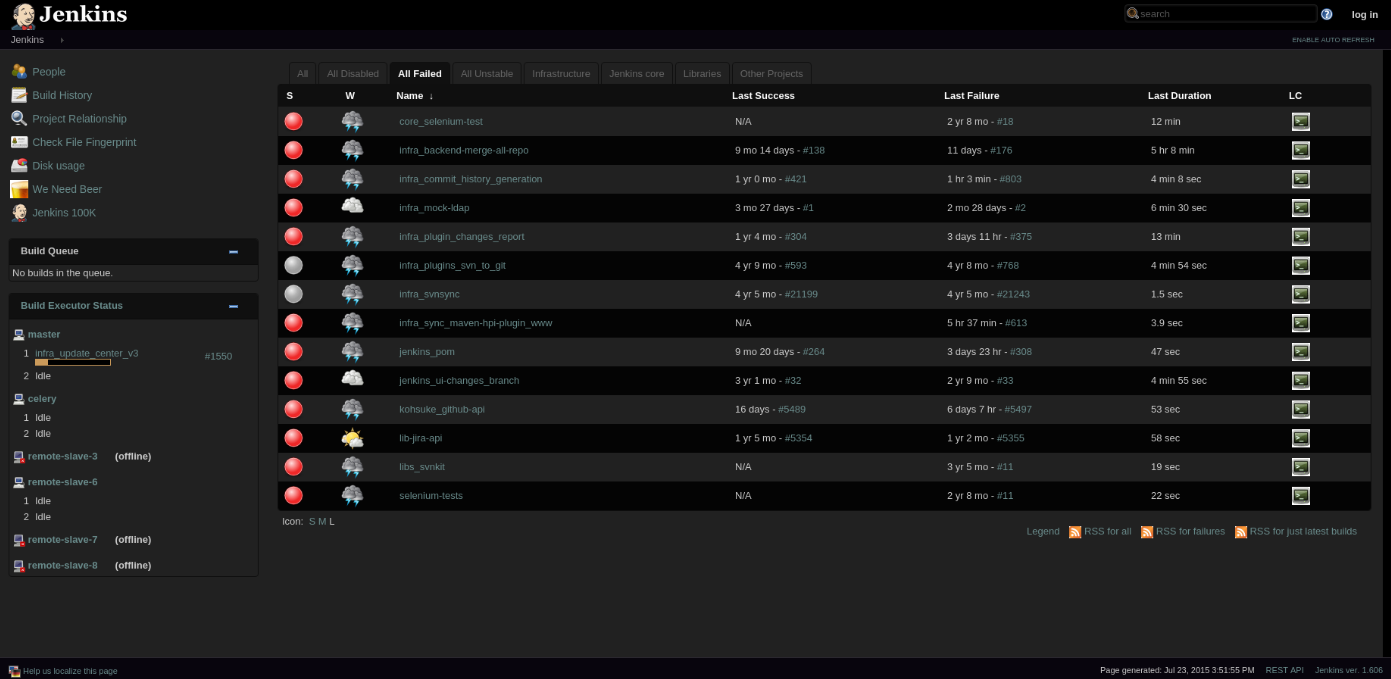Image resolution: width=1391 pixels, height=679 pixels.
Task: Open the Jenkins ver. 1.606 link
Action: pyautogui.click(x=1348, y=671)
